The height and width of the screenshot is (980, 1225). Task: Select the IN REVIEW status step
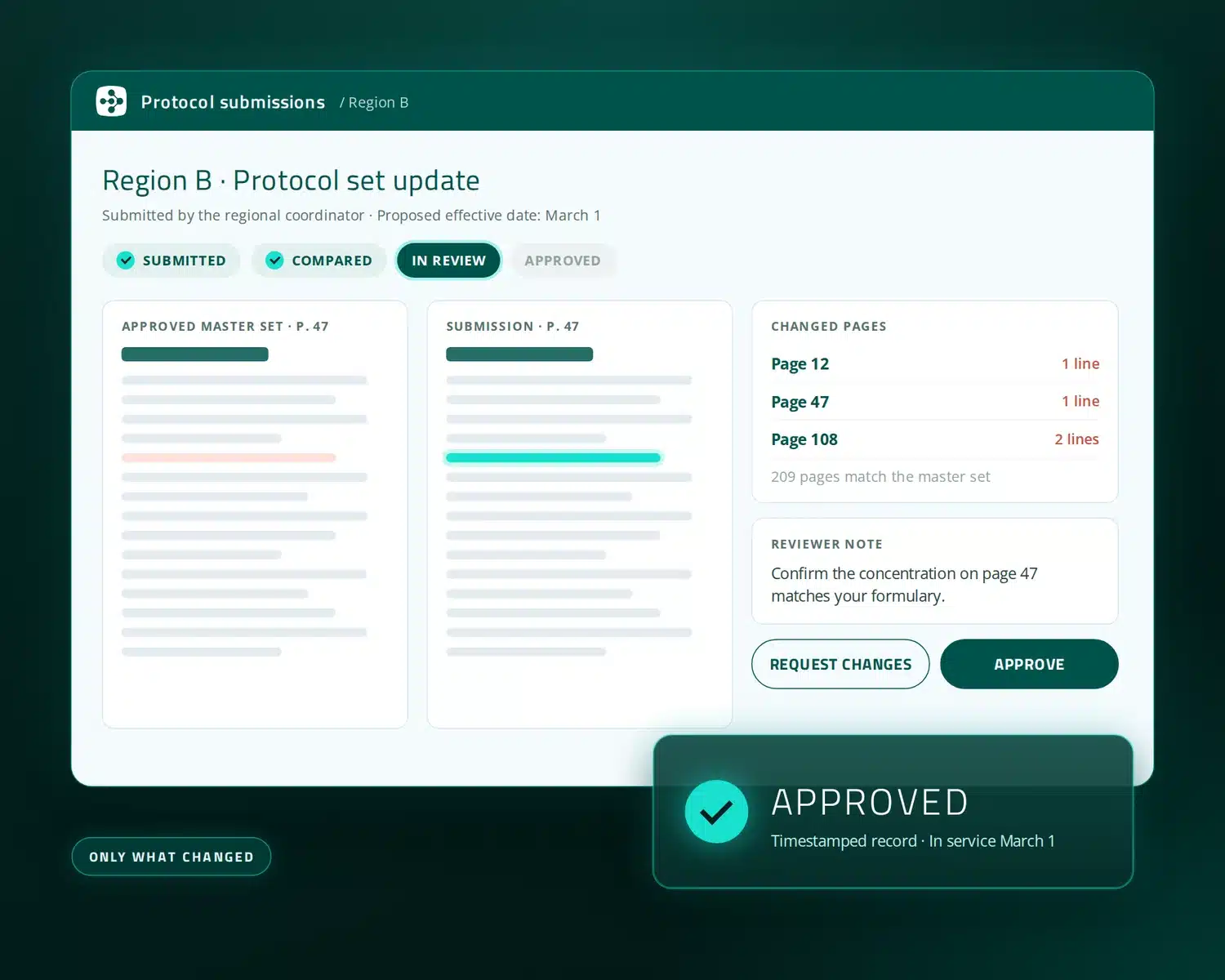(x=448, y=261)
